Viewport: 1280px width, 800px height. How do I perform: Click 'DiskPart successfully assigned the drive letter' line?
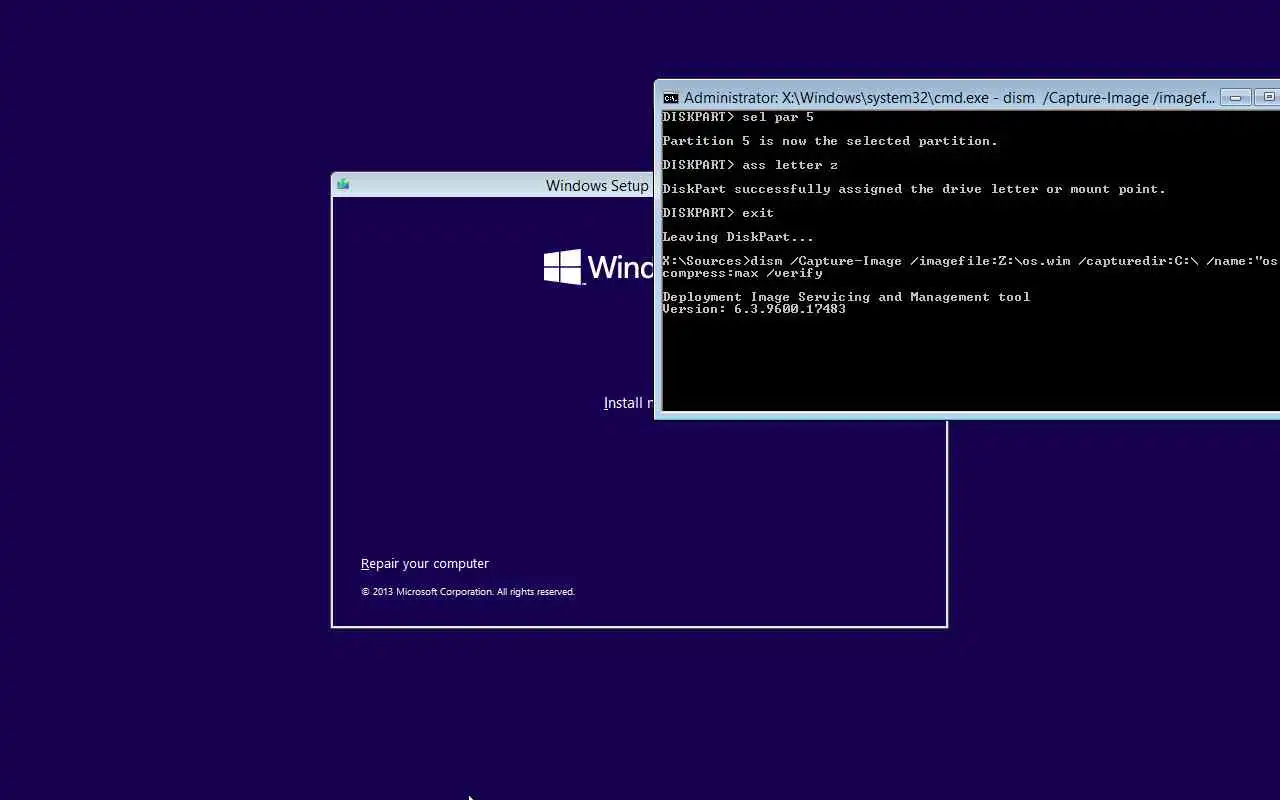914,189
